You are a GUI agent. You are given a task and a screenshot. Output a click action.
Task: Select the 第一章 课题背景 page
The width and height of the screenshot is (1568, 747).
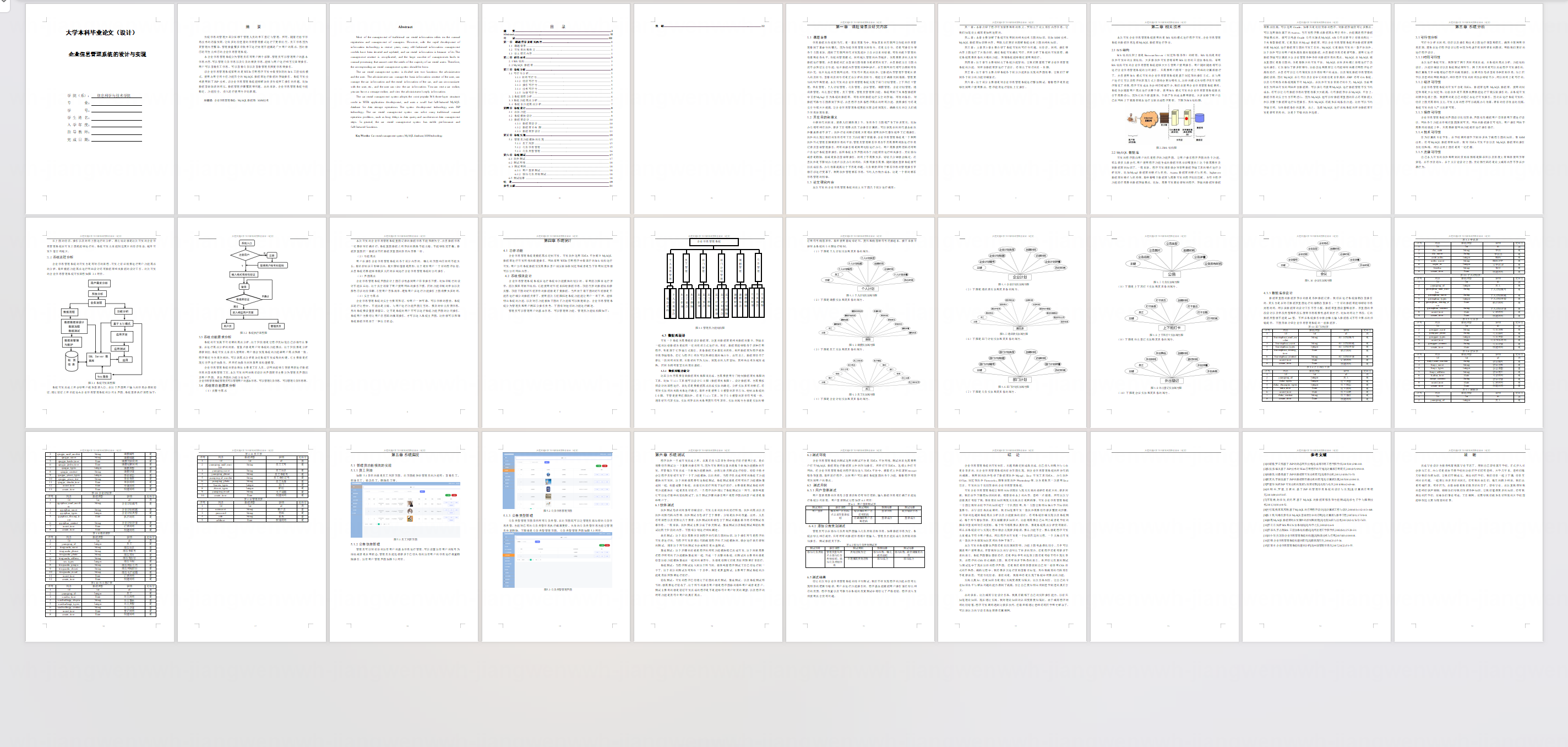point(860,109)
